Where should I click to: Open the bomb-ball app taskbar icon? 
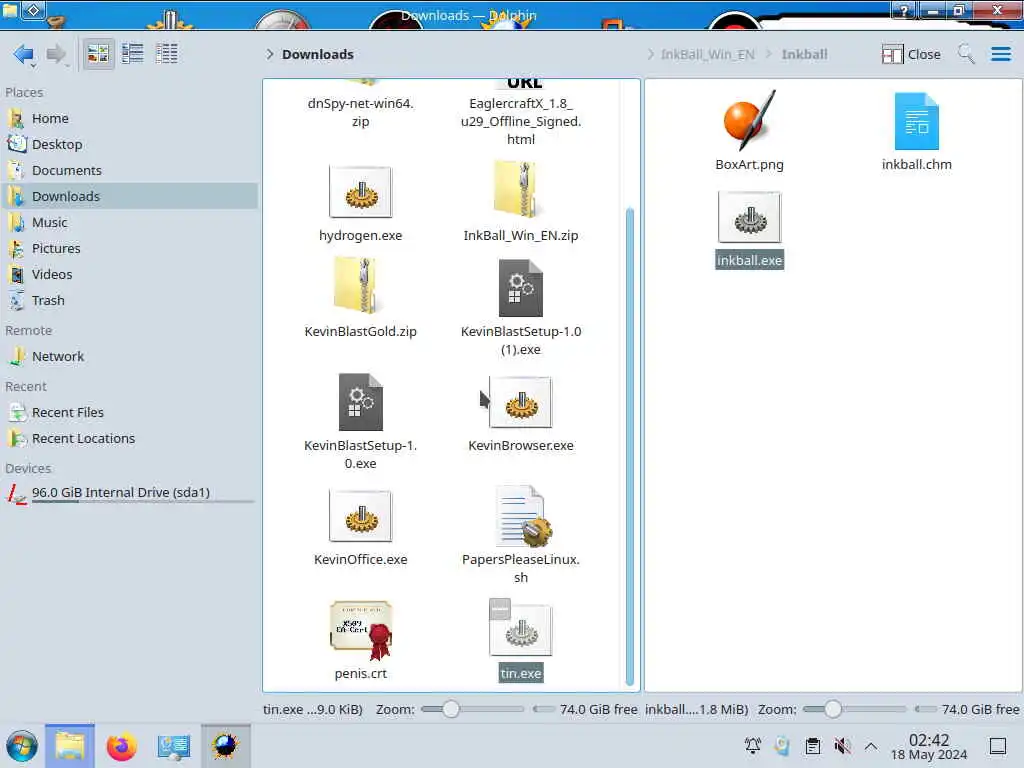pos(225,746)
